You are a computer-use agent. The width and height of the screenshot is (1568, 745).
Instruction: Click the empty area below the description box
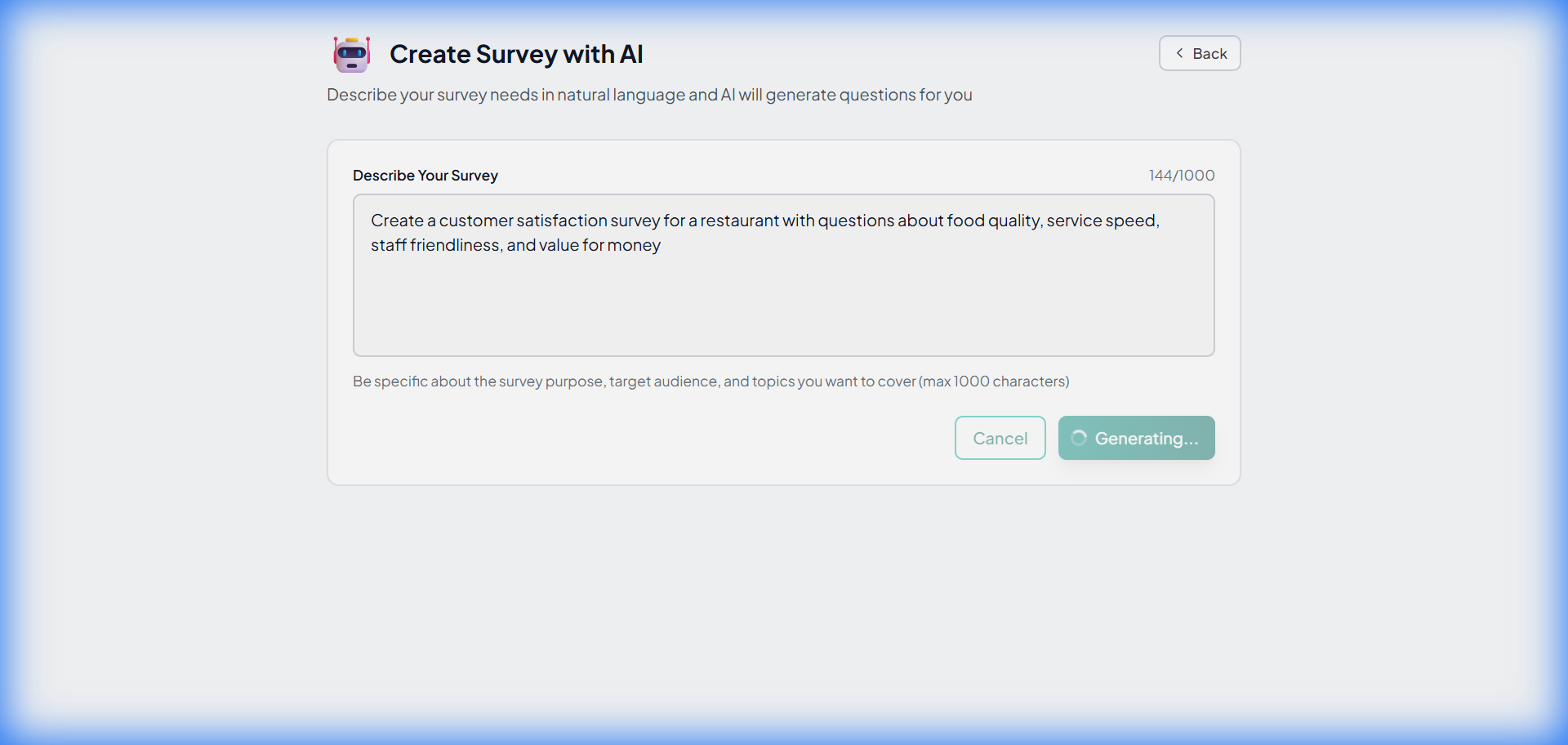click(x=784, y=572)
